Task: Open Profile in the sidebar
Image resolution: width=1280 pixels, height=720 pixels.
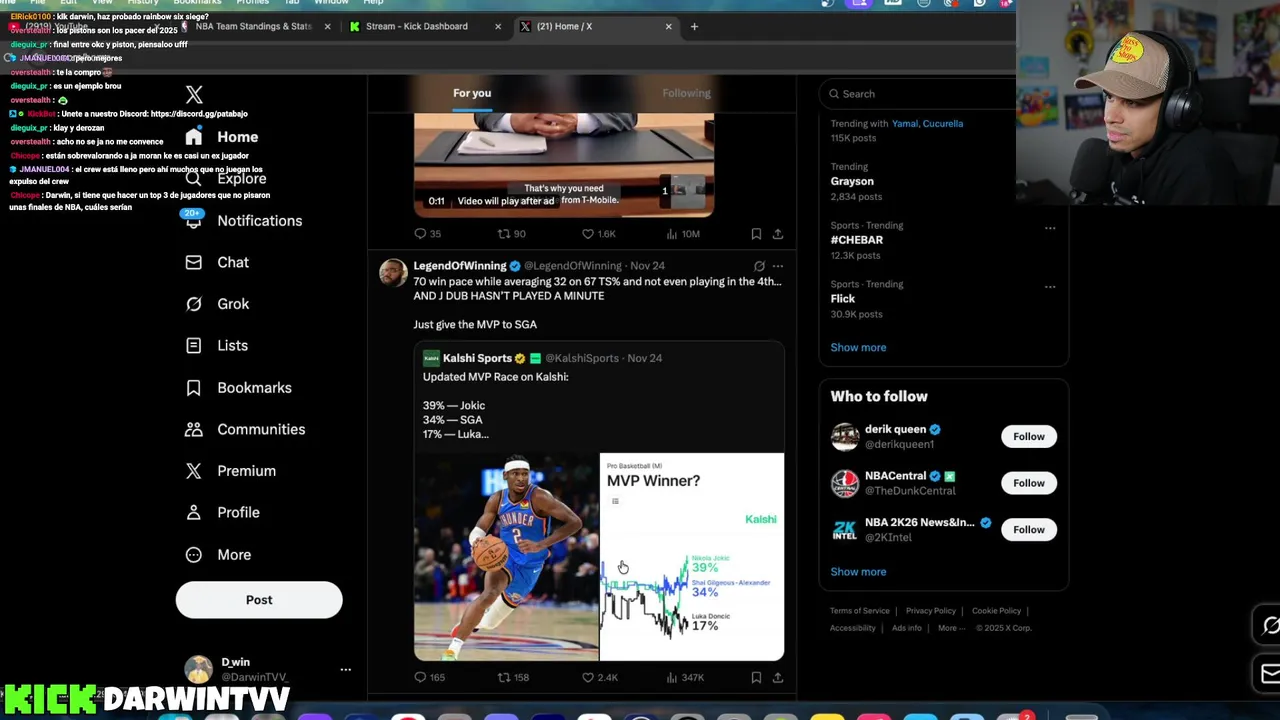Action: (222, 513)
